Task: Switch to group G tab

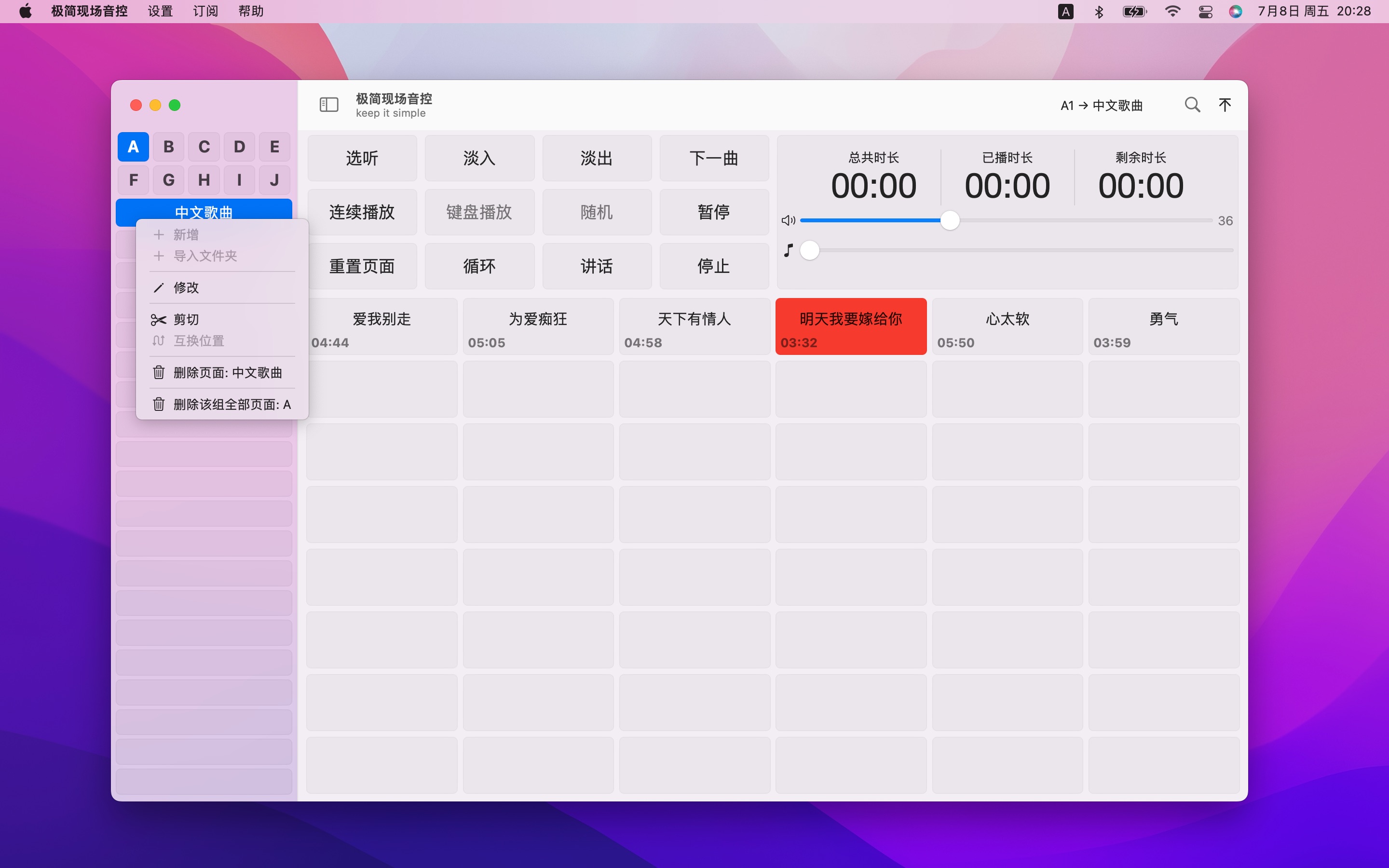Action: pyautogui.click(x=169, y=180)
